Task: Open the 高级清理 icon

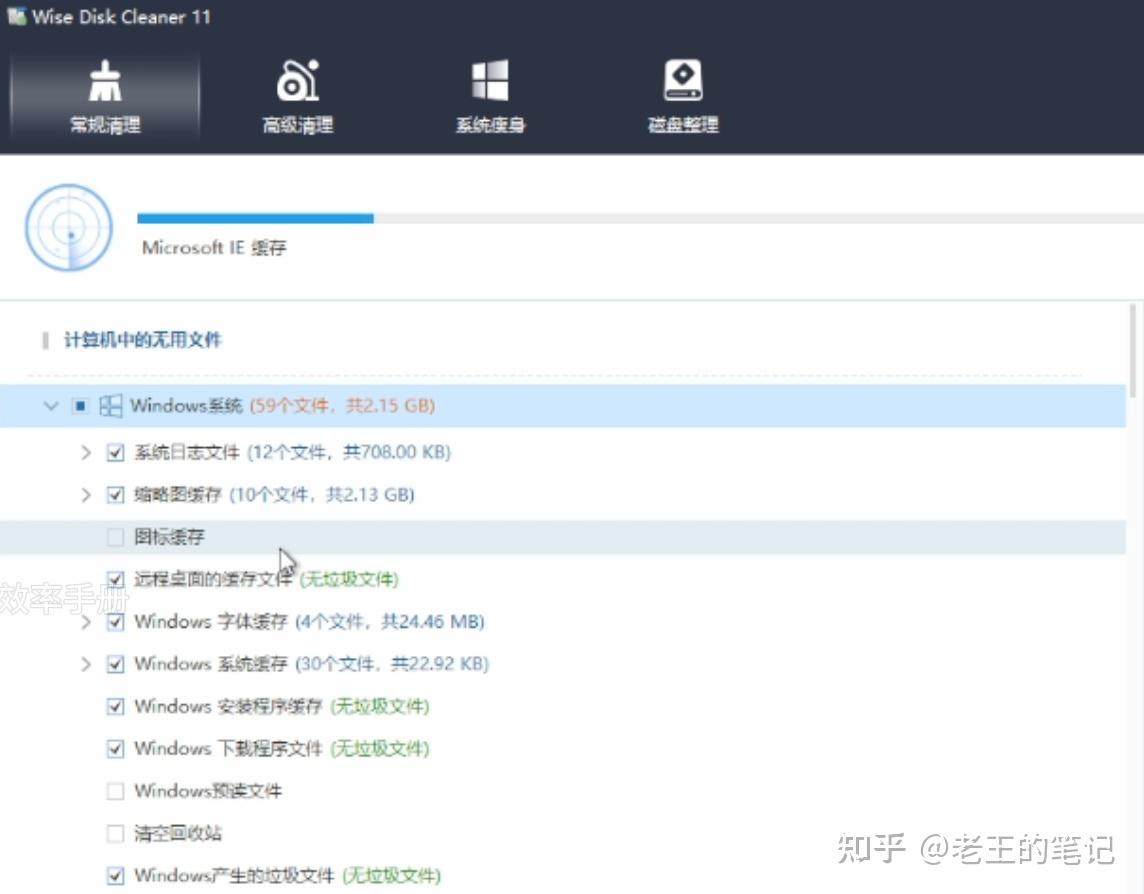Action: (298, 80)
